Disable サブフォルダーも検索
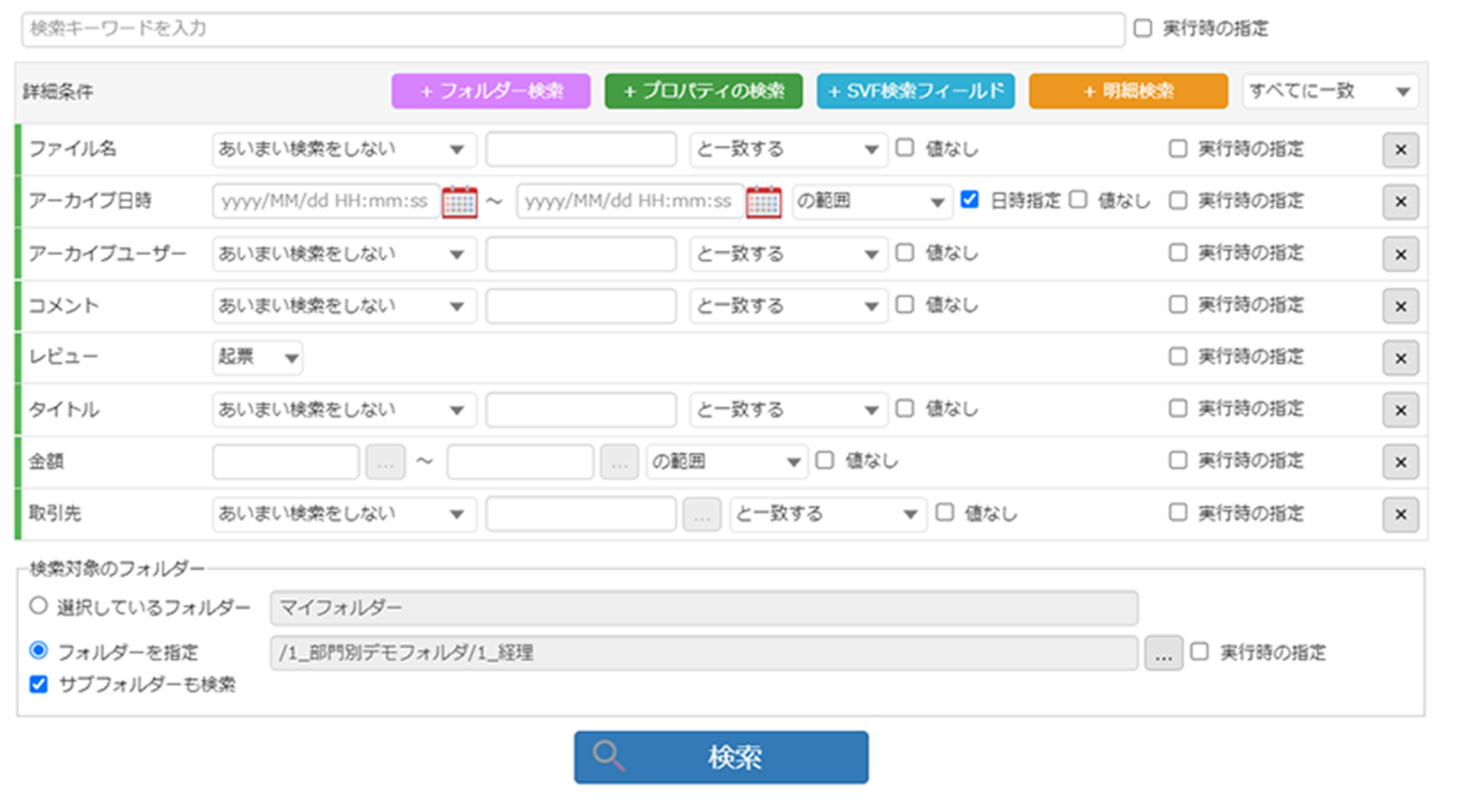This screenshot has height=812, width=1472. point(37,684)
